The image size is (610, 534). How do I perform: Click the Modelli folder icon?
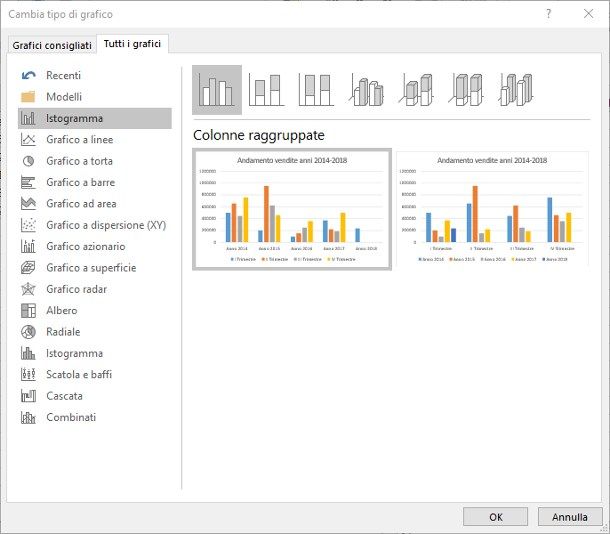[28, 97]
